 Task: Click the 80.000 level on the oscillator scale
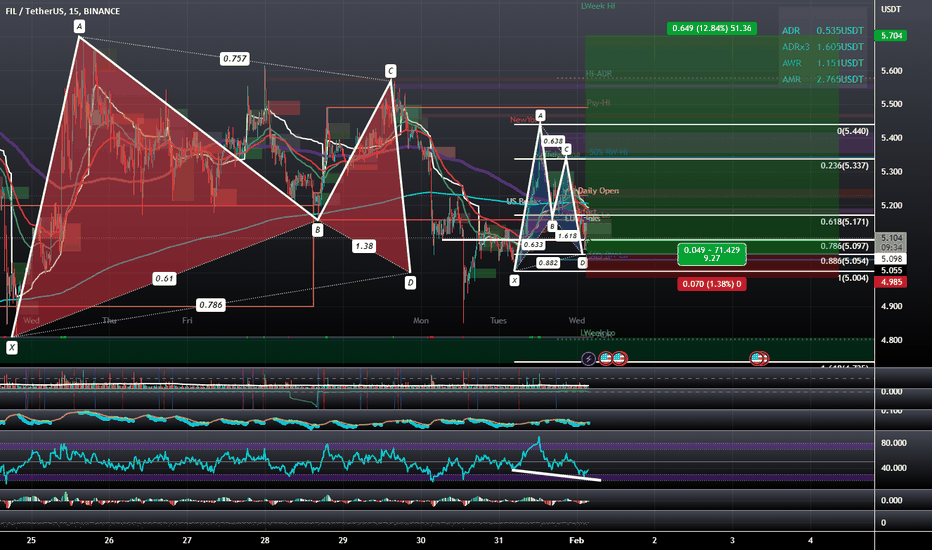[893, 443]
